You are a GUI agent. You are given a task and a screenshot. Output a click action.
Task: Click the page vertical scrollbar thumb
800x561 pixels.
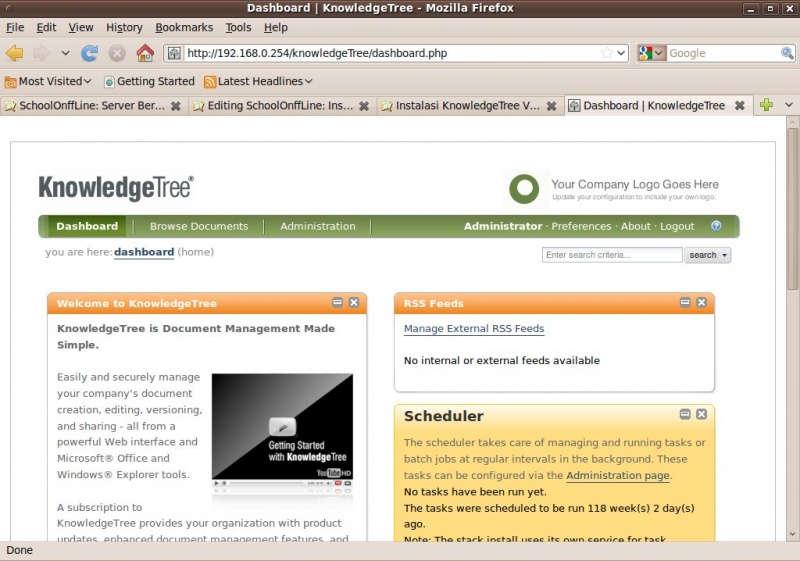pos(792,208)
